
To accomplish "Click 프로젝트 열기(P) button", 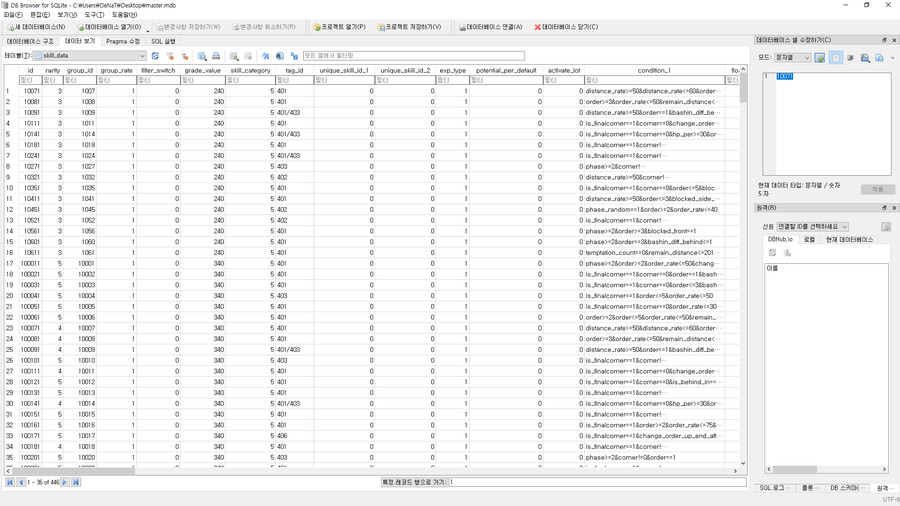I will point(339,27).
